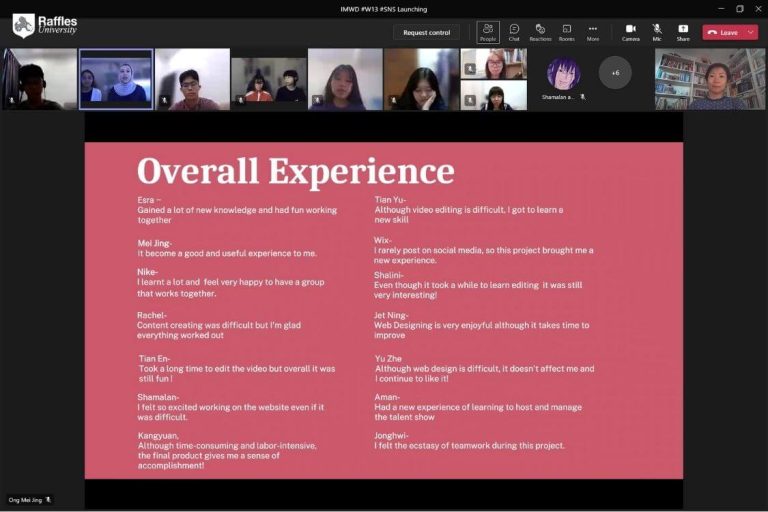Viewport: 768px width, 512px height.
Task: Maximize the Teams meeting window
Action: coord(739,9)
